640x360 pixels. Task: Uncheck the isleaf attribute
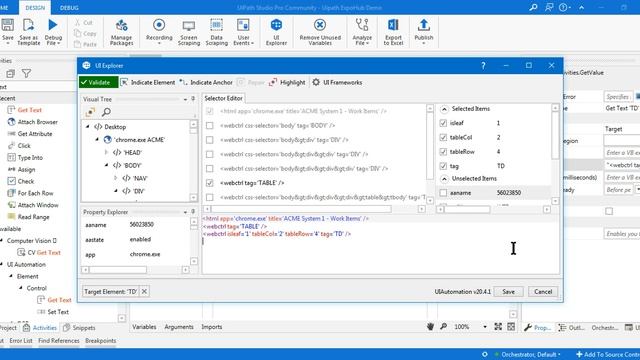point(443,123)
